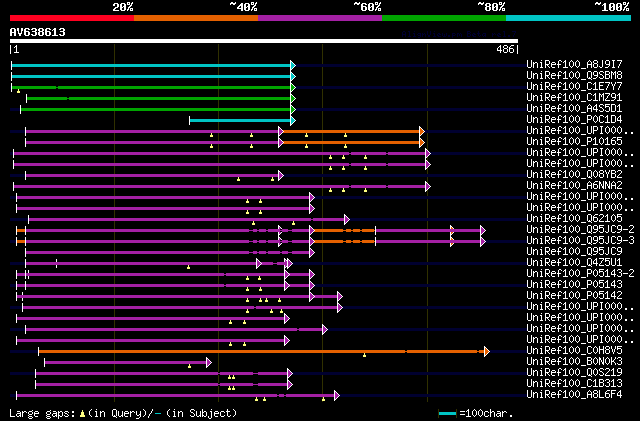
Task: Click the UniRef100_A6NNA2 label
Action: click(574, 185)
